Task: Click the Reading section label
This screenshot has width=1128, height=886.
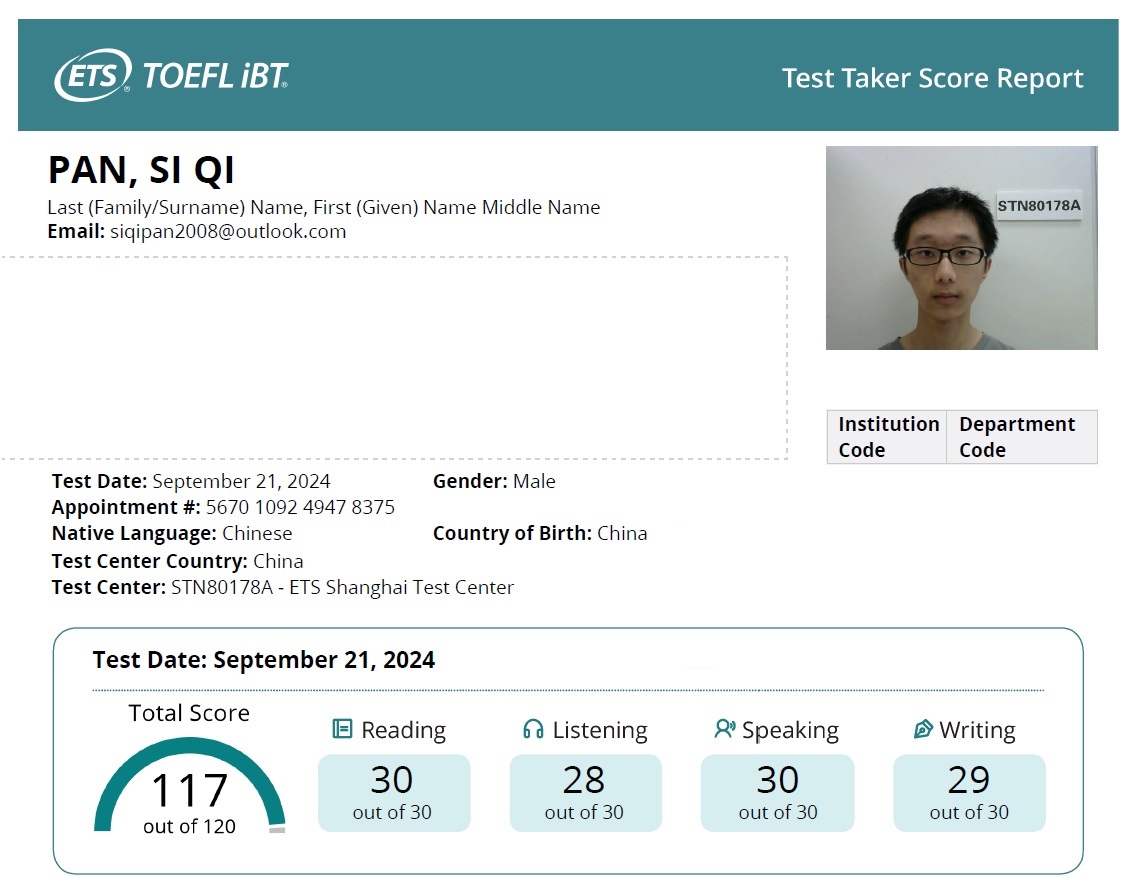Action: pyautogui.click(x=404, y=730)
